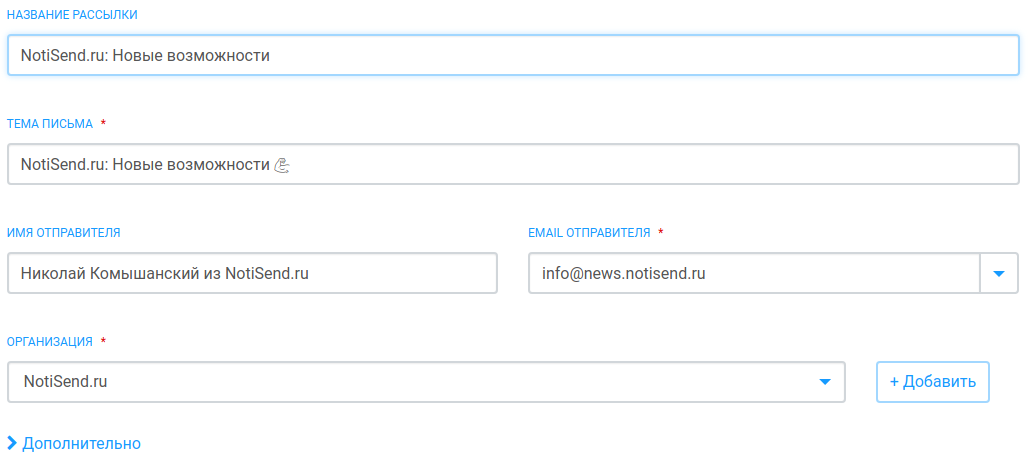This screenshot has height=465, width=1031.
Task: Click the red asterisk next to Тема письма
Action: point(103,124)
